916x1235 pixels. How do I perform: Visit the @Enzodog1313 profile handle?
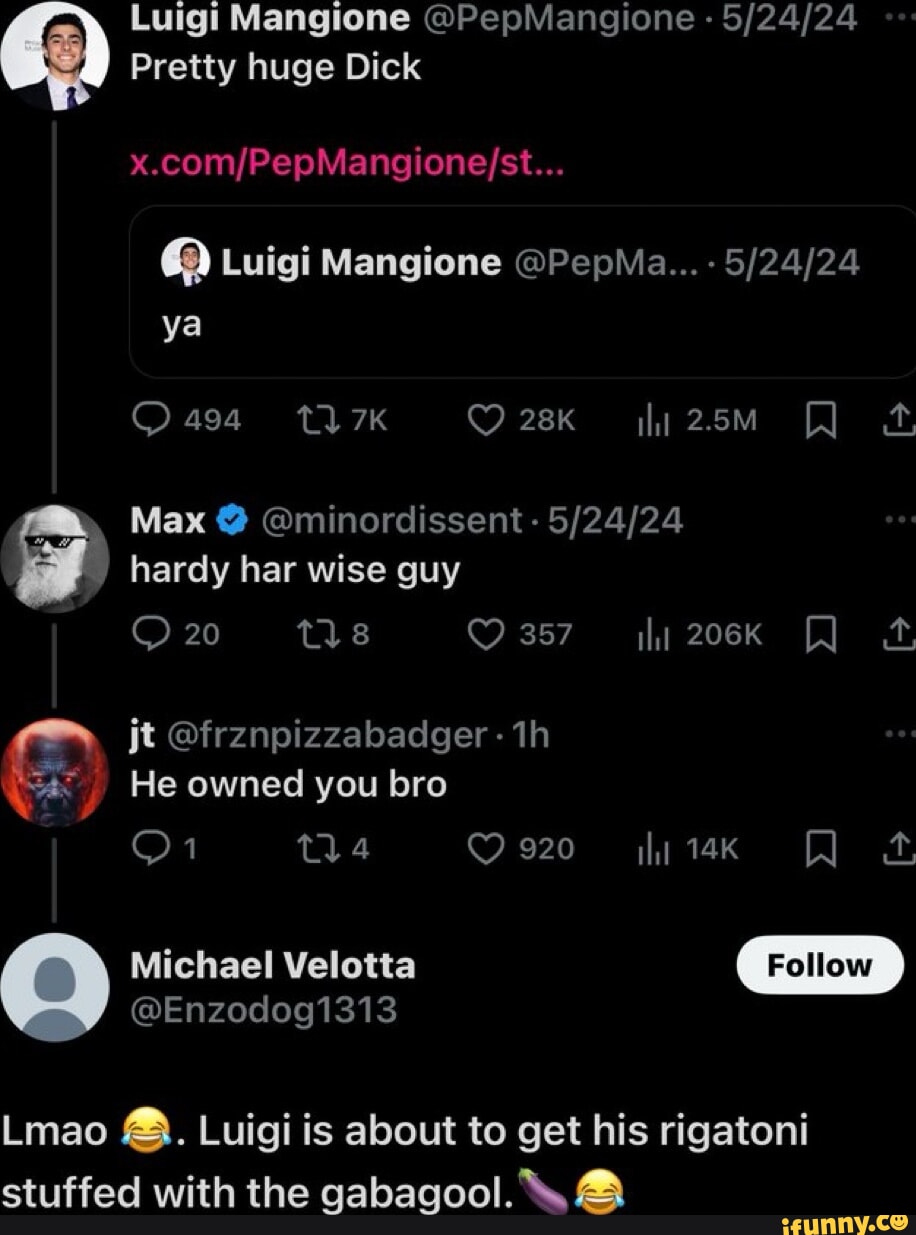tap(264, 1011)
